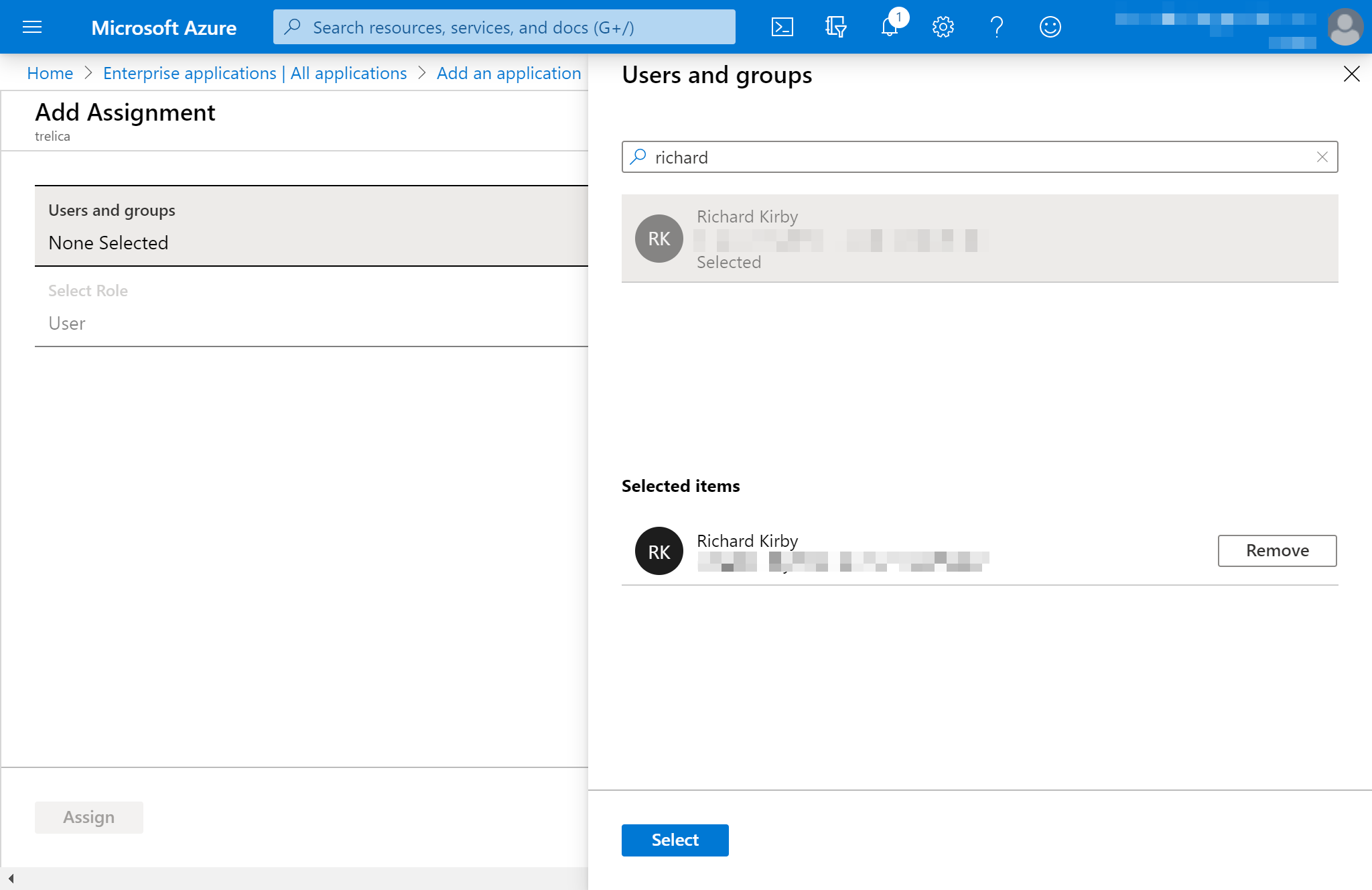The height and width of the screenshot is (890, 1372).
Task: Close the Users and groups panel
Action: 1351,74
